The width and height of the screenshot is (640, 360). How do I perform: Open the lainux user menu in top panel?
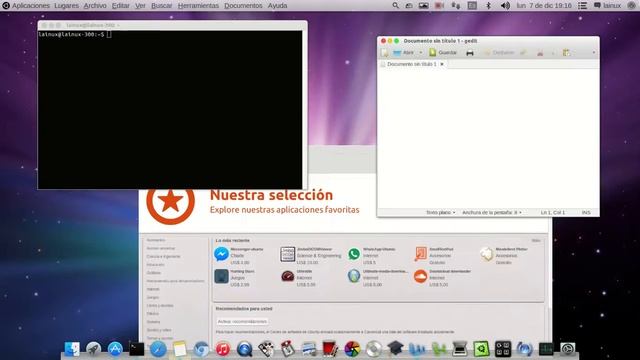[x=607, y=6]
